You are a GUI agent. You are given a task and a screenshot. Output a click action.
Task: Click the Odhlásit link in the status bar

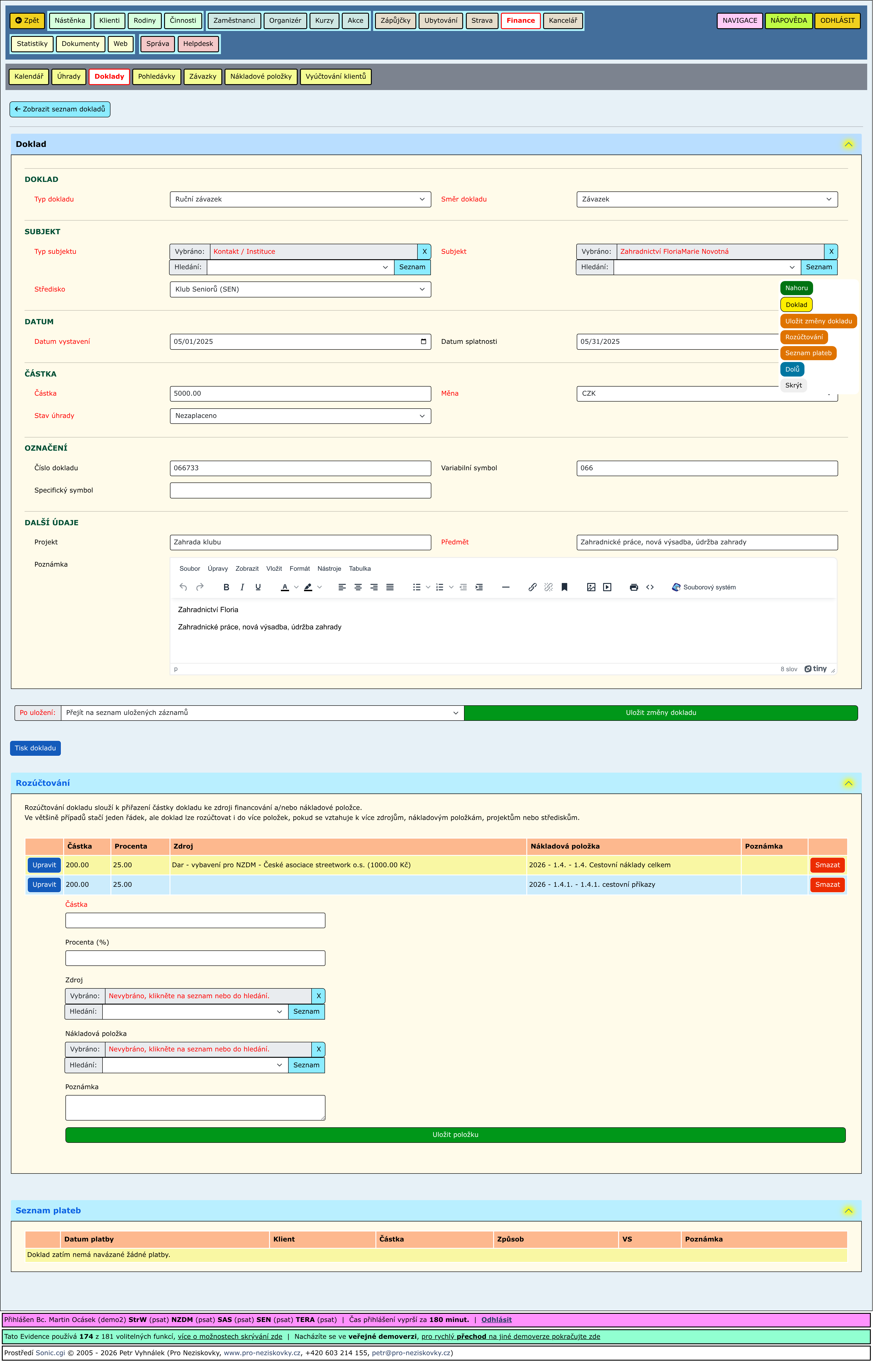point(497,1319)
